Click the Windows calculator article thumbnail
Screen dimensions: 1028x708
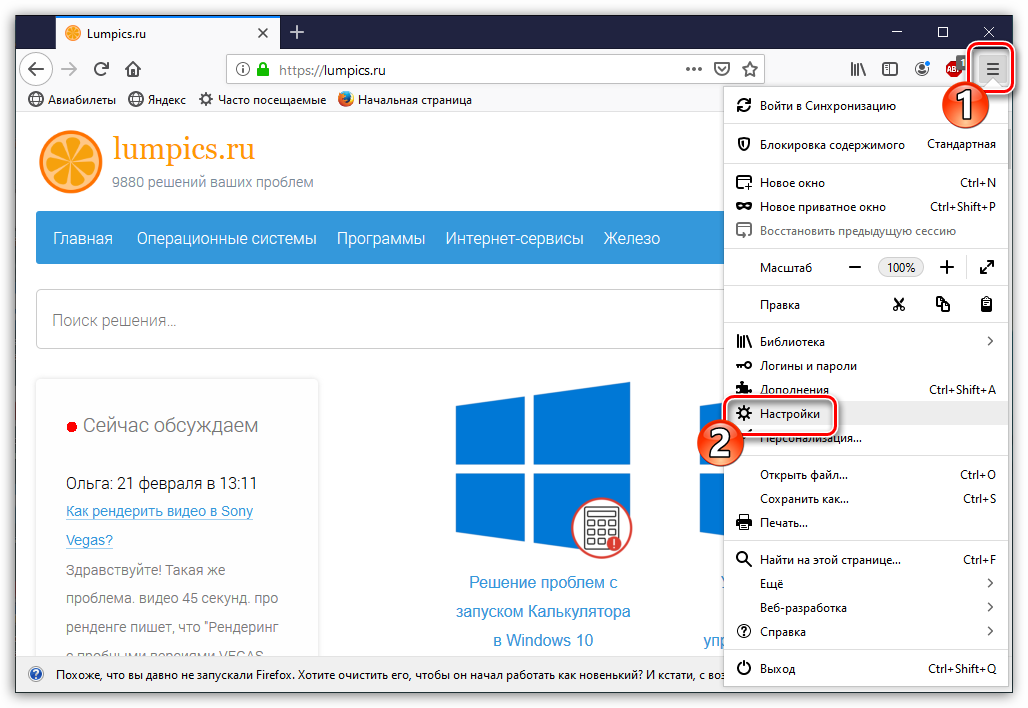543,469
